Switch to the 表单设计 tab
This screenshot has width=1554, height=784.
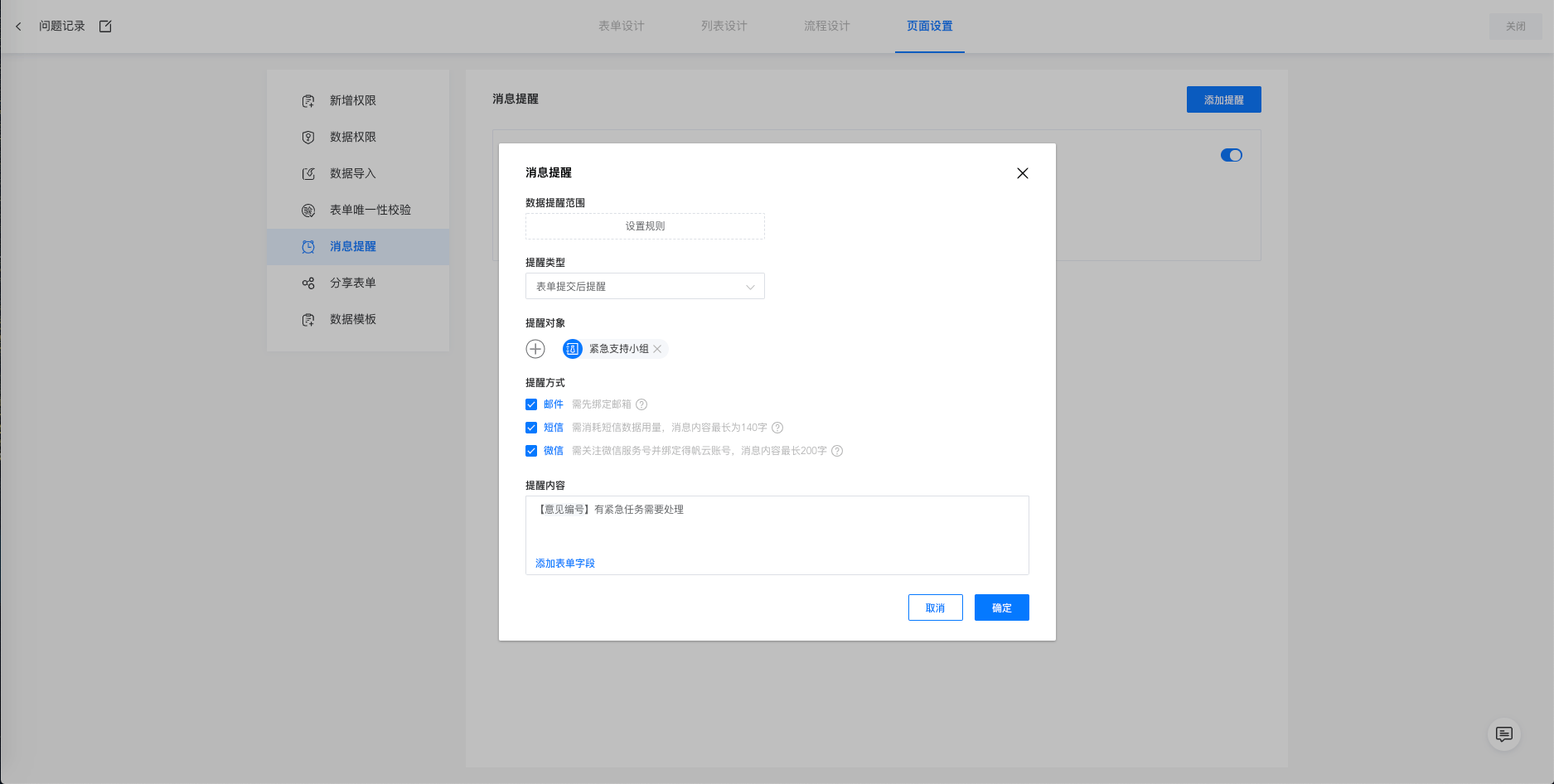[622, 27]
